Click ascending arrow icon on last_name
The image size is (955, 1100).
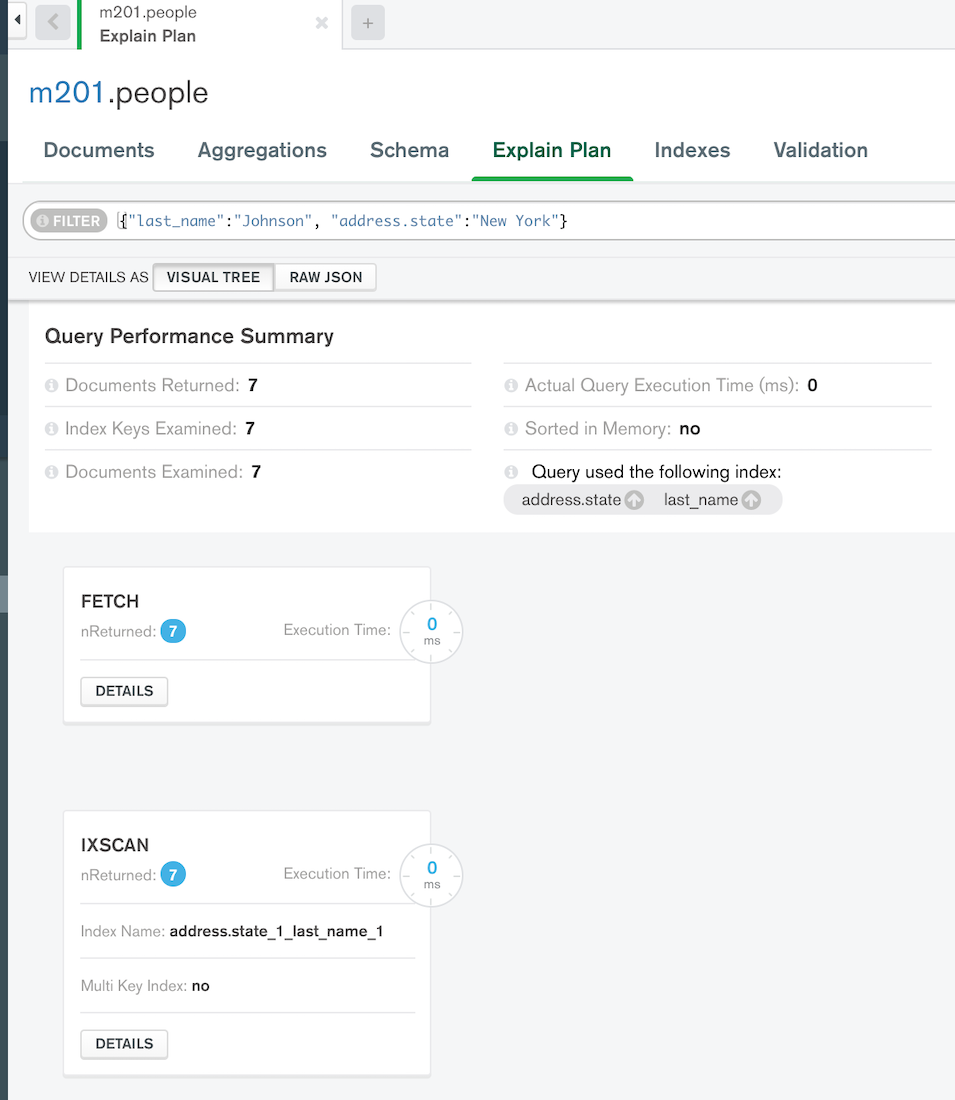[752, 499]
